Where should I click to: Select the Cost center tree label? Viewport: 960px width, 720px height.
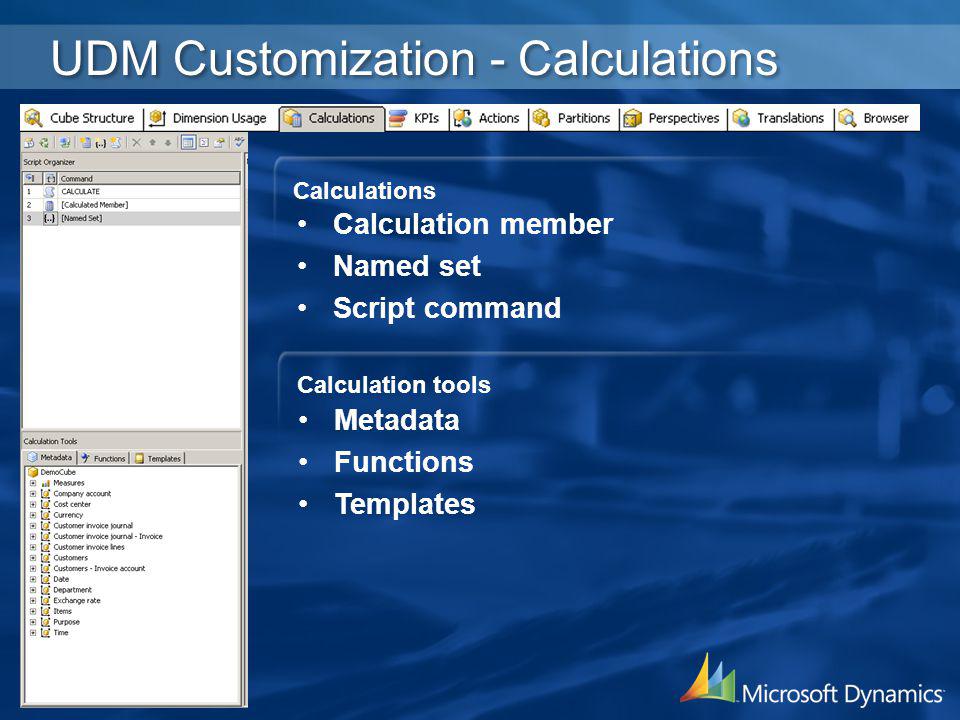pos(72,504)
